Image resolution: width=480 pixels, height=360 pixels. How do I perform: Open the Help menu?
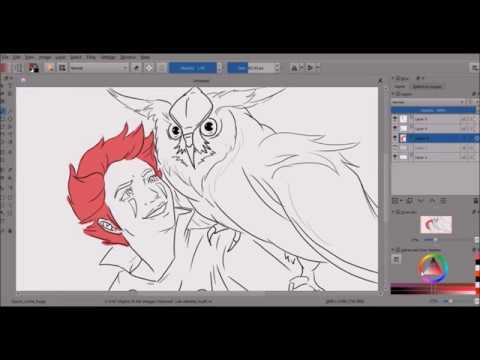point(145,57)
